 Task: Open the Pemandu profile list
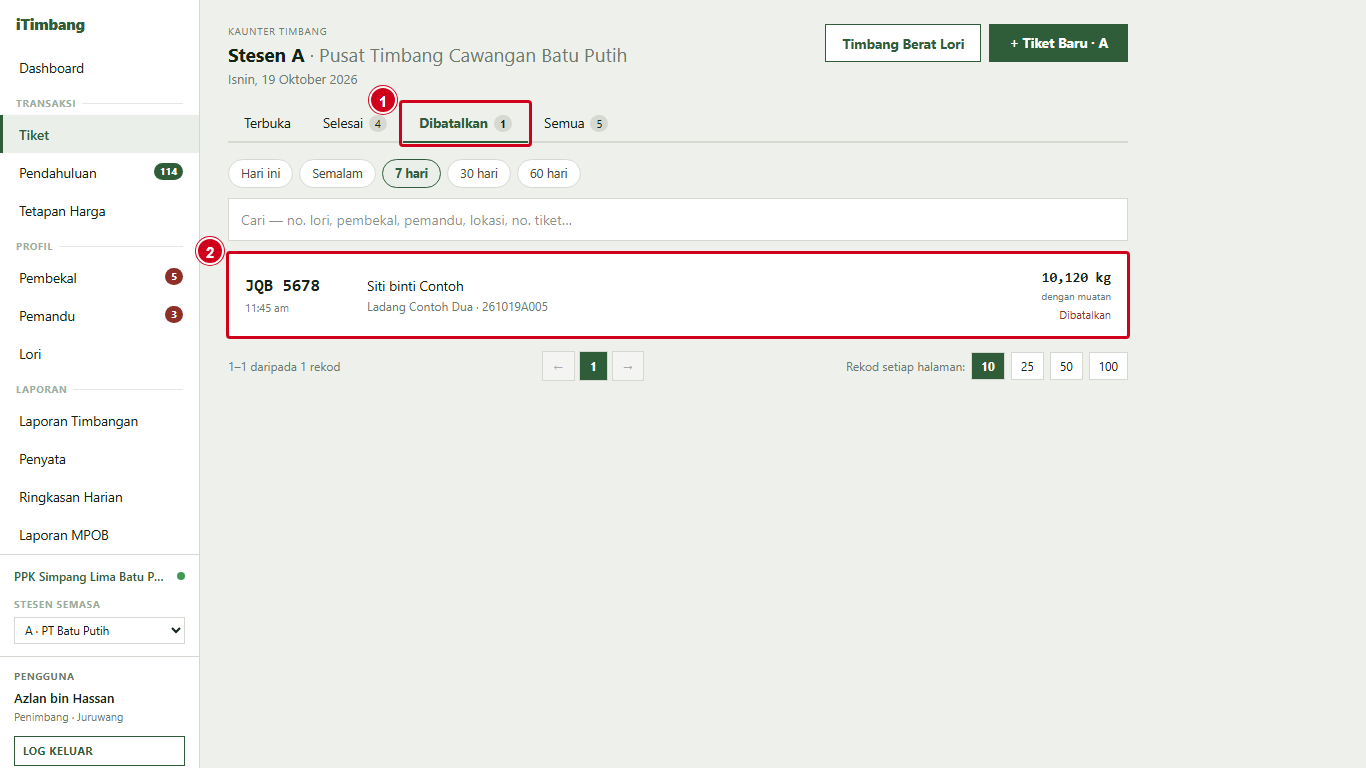tap(100, 316)
